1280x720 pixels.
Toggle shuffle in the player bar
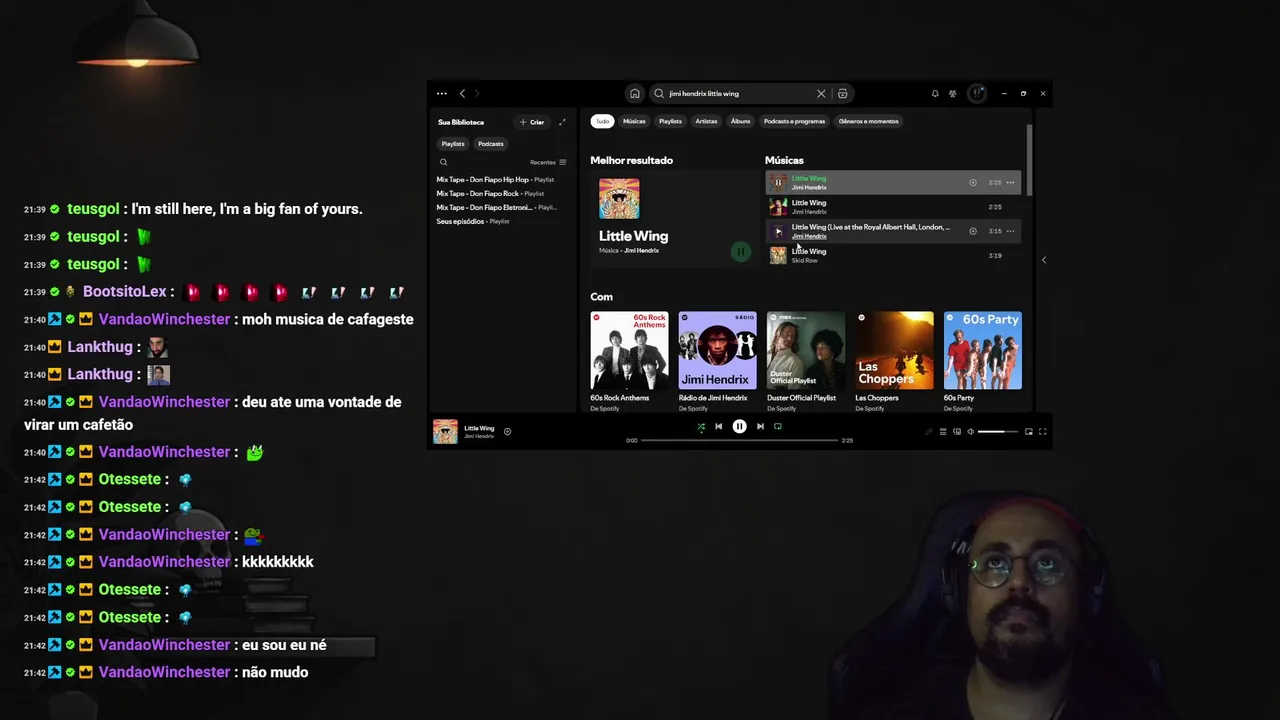coord(701,426)
